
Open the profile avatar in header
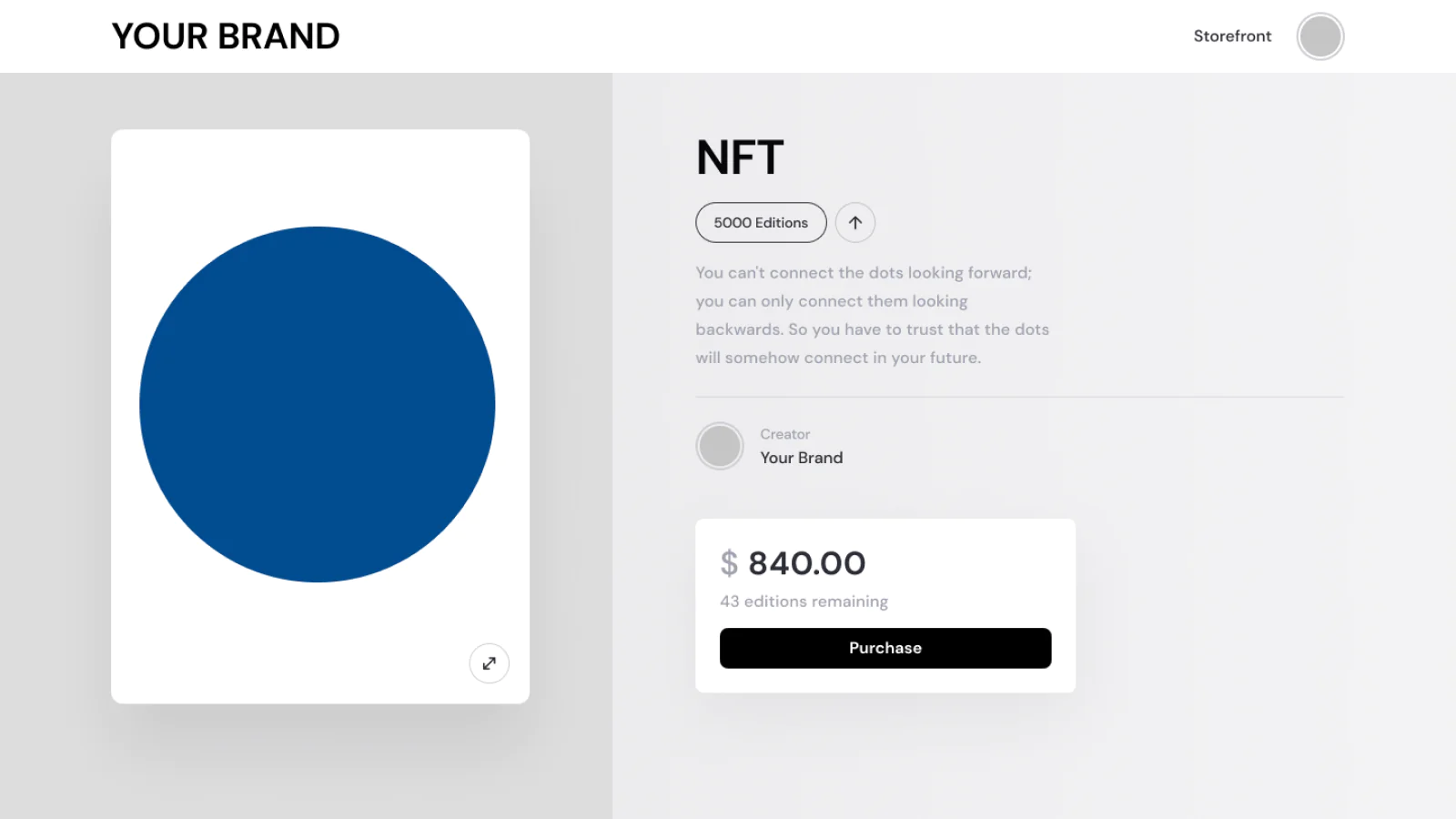click(x=1319, y=36)
